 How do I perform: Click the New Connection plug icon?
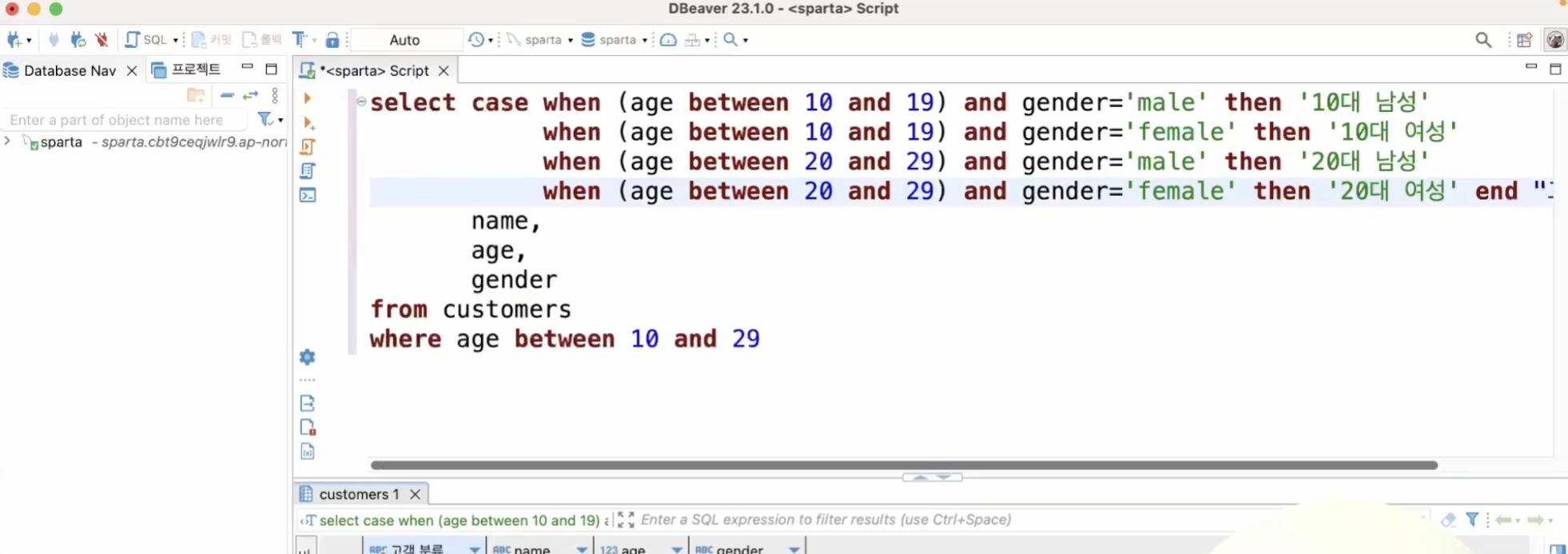(x=14, y=39)
